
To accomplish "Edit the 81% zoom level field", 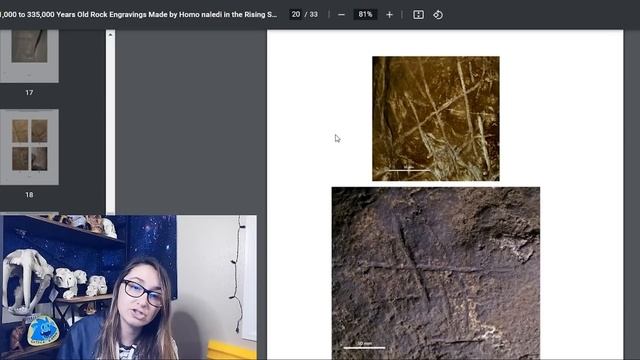I will point(365,14).
